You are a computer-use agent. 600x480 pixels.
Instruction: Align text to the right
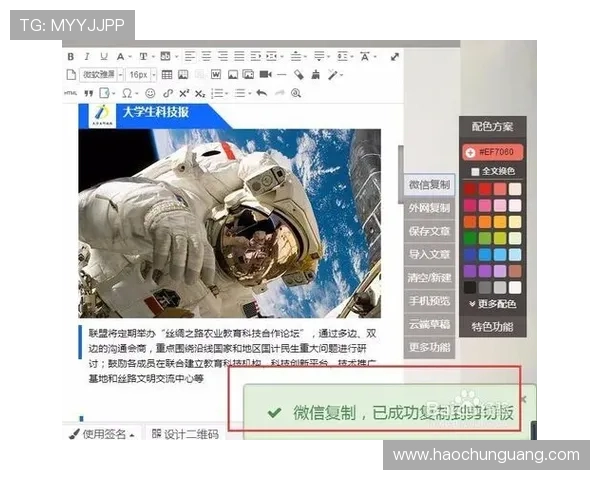pyautogui.click(x=223, y=57)
